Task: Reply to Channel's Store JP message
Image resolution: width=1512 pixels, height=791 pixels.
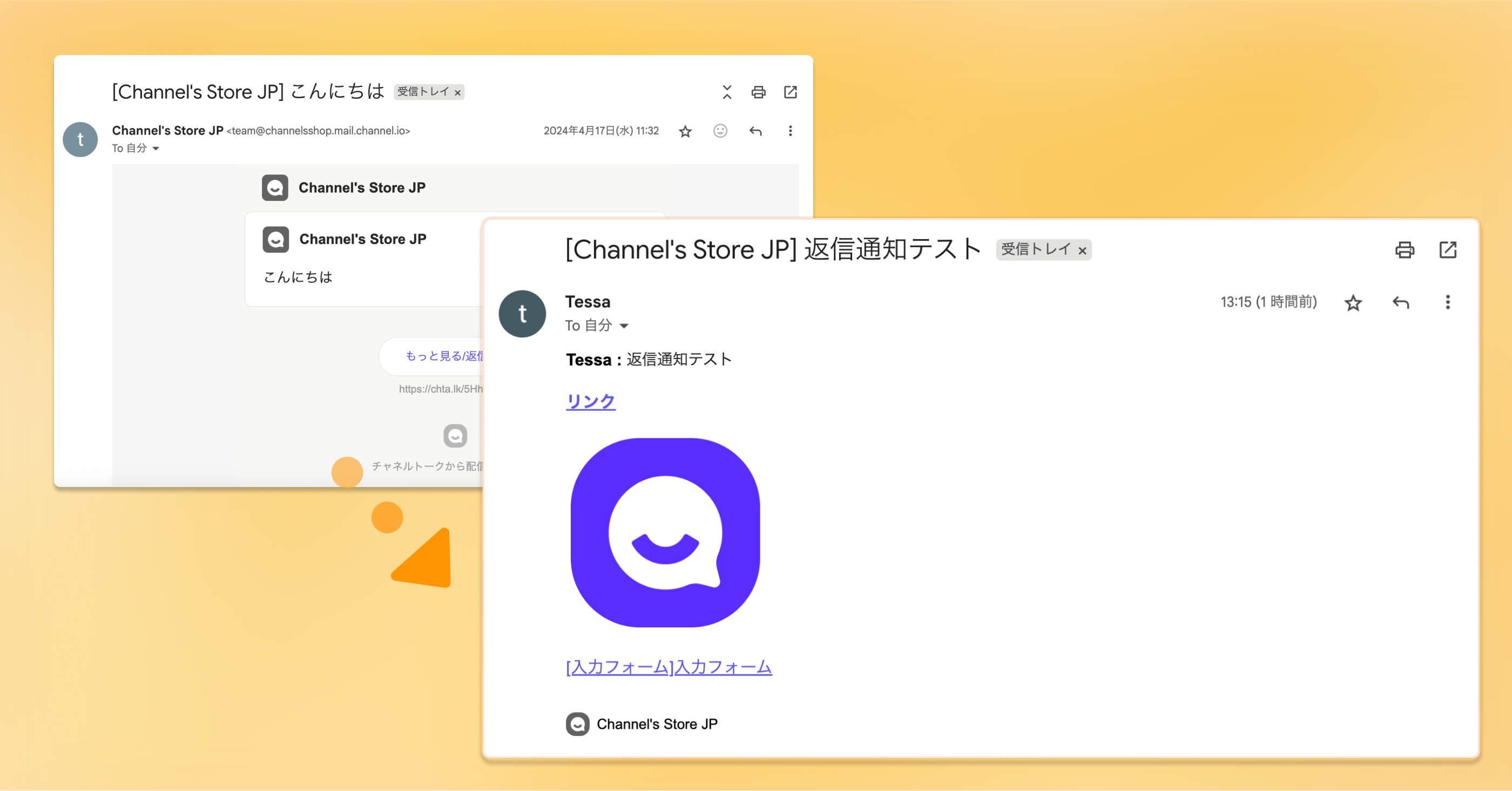Action: (x=755, y=131)
